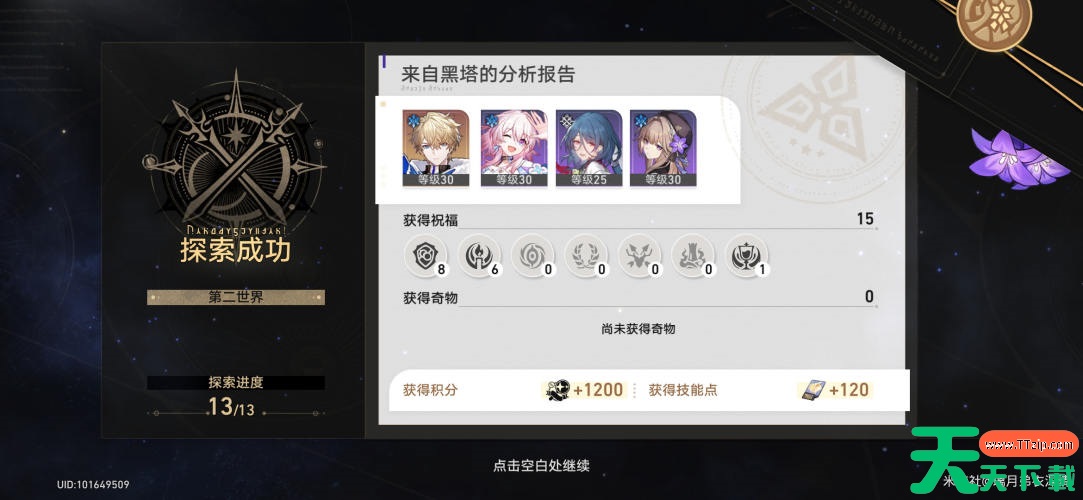Tap 点击空白处继续 to continue
Image resolution: width=1083 pixels, height=500 pixels.
click(x=542, y=466)
